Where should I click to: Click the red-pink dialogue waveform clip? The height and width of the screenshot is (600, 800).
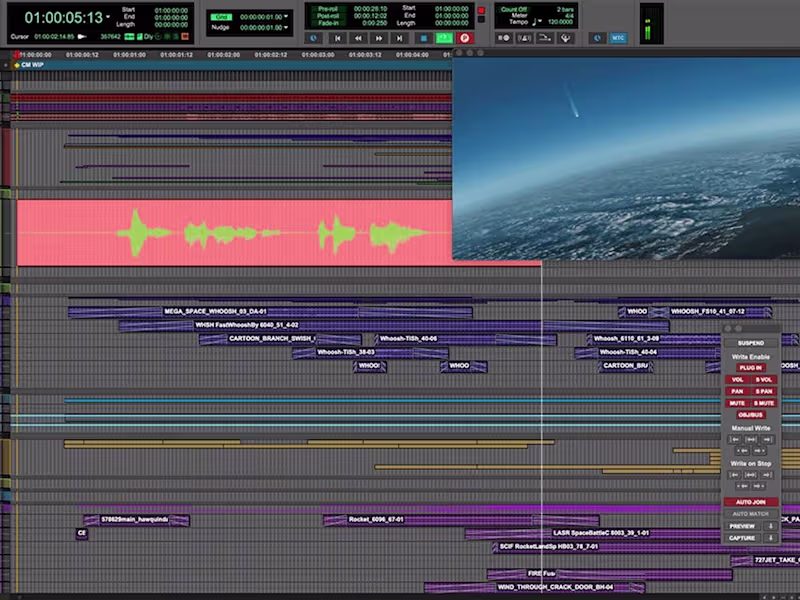[234, 233]
